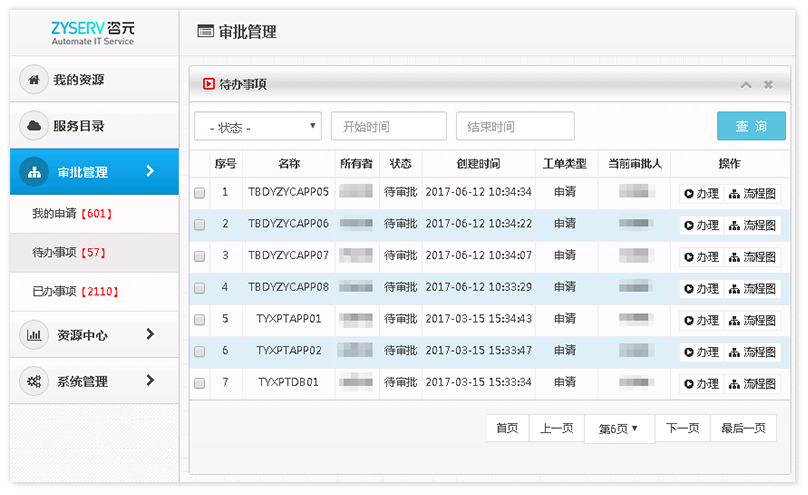Open 流程图 for TBDYZYCAPP05 row
808x495 pixels.
point(753,194)
